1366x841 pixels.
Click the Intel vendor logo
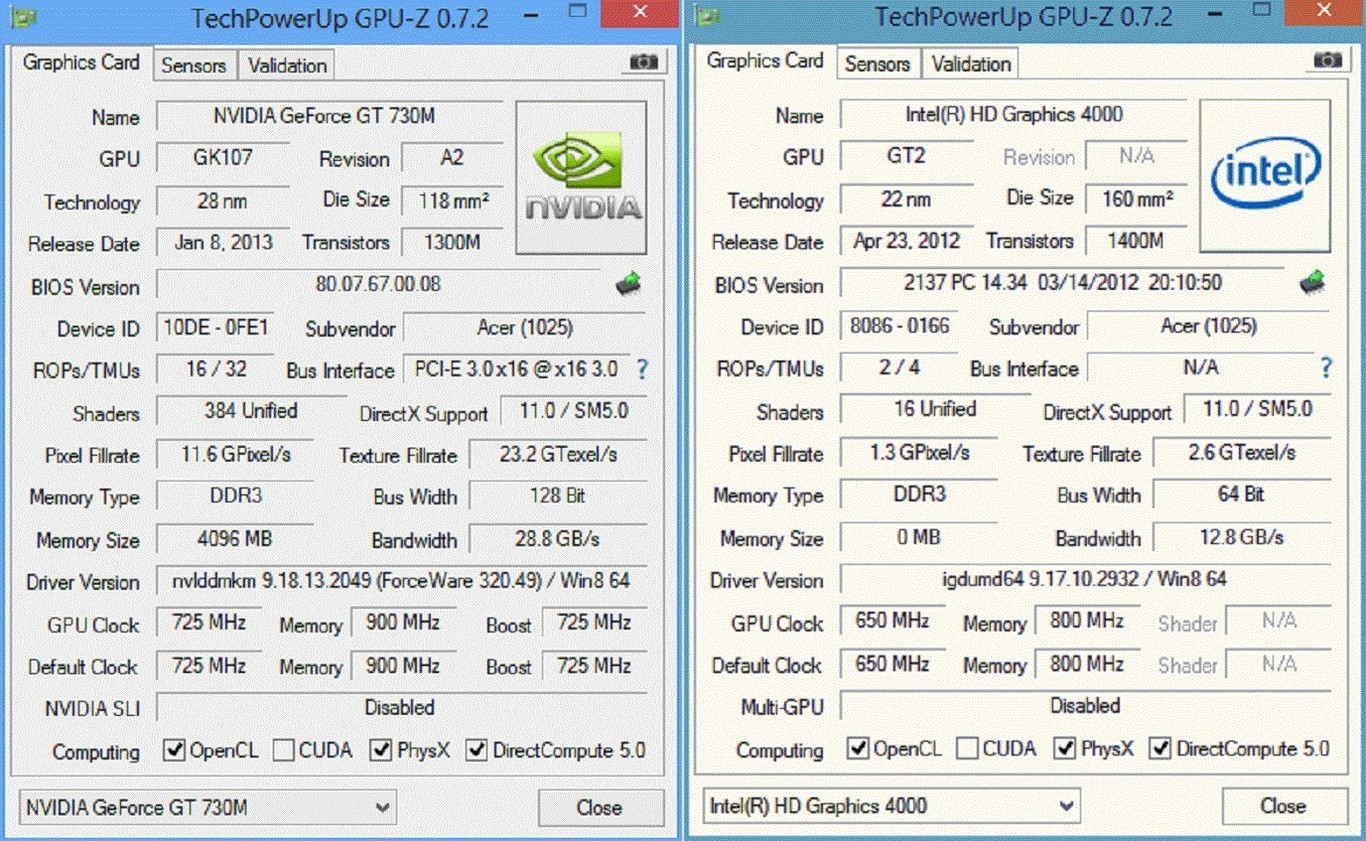1265,176
